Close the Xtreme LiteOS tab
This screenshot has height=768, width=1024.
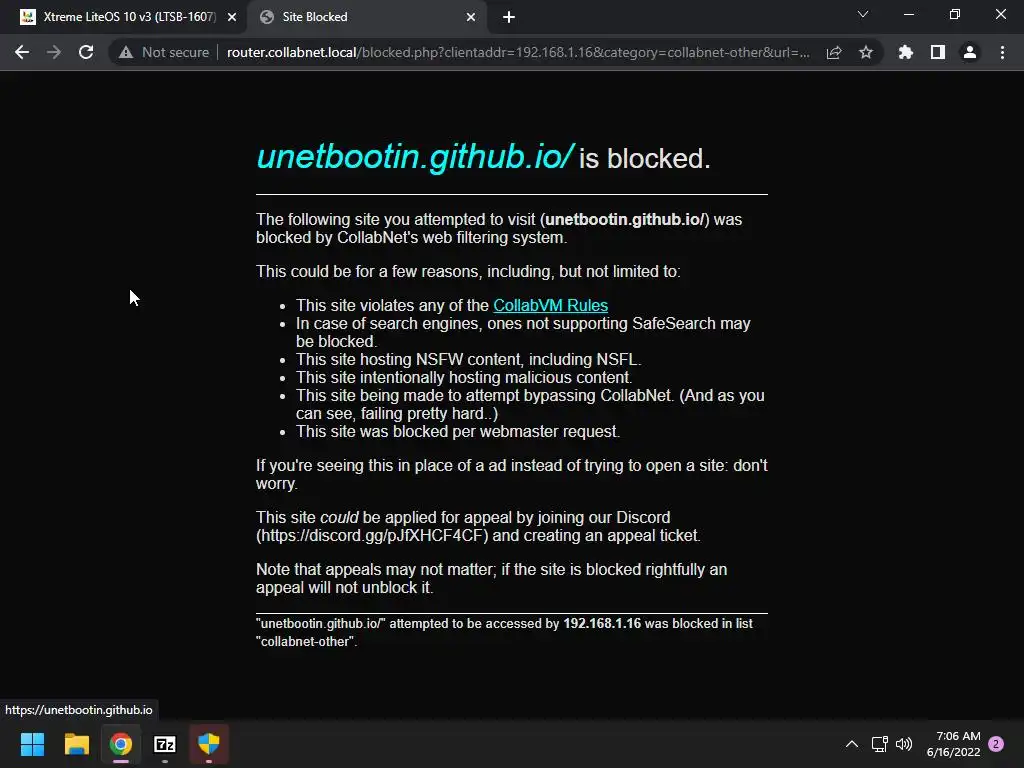pos(232,17)
